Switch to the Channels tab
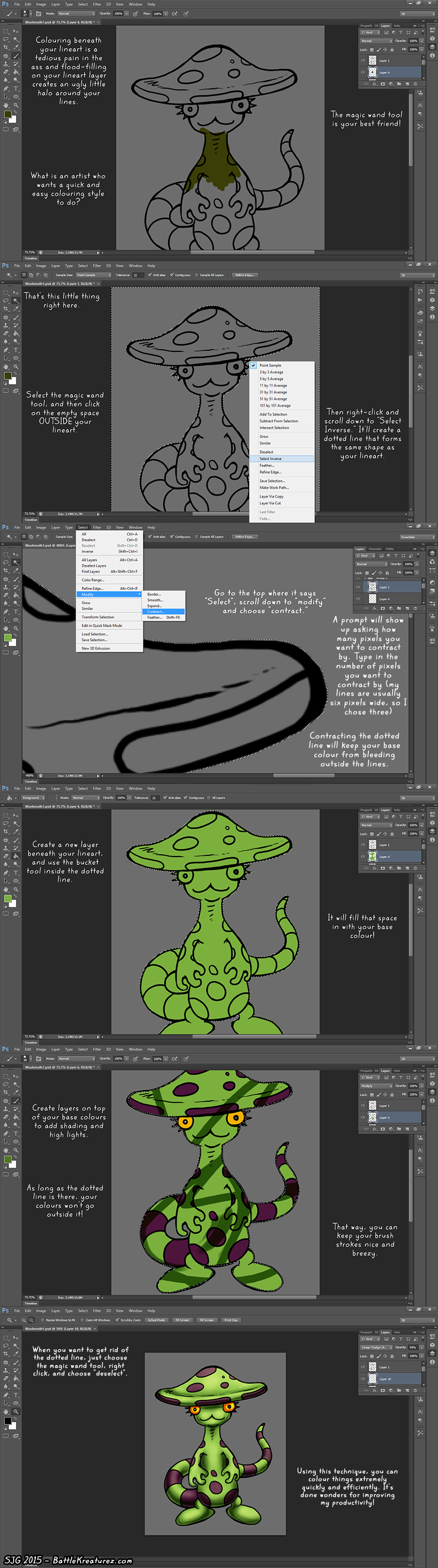 [374, 548]
